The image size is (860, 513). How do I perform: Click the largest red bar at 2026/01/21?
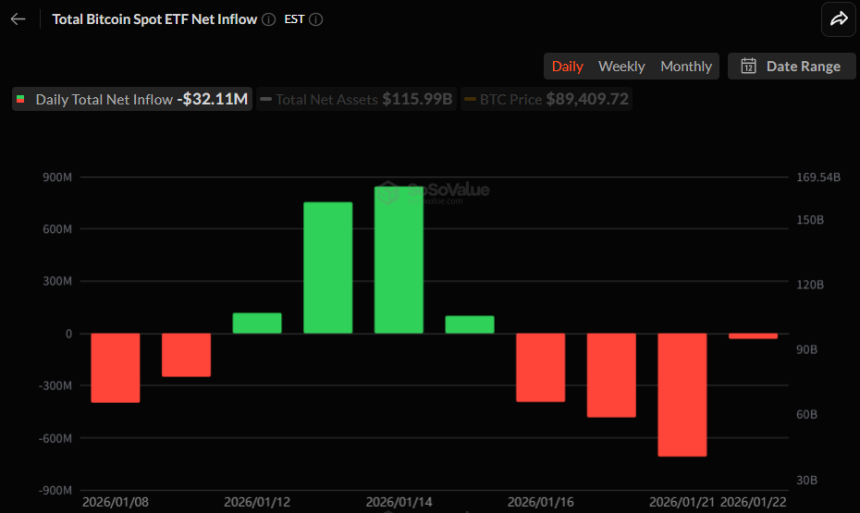tap(682, 394)
